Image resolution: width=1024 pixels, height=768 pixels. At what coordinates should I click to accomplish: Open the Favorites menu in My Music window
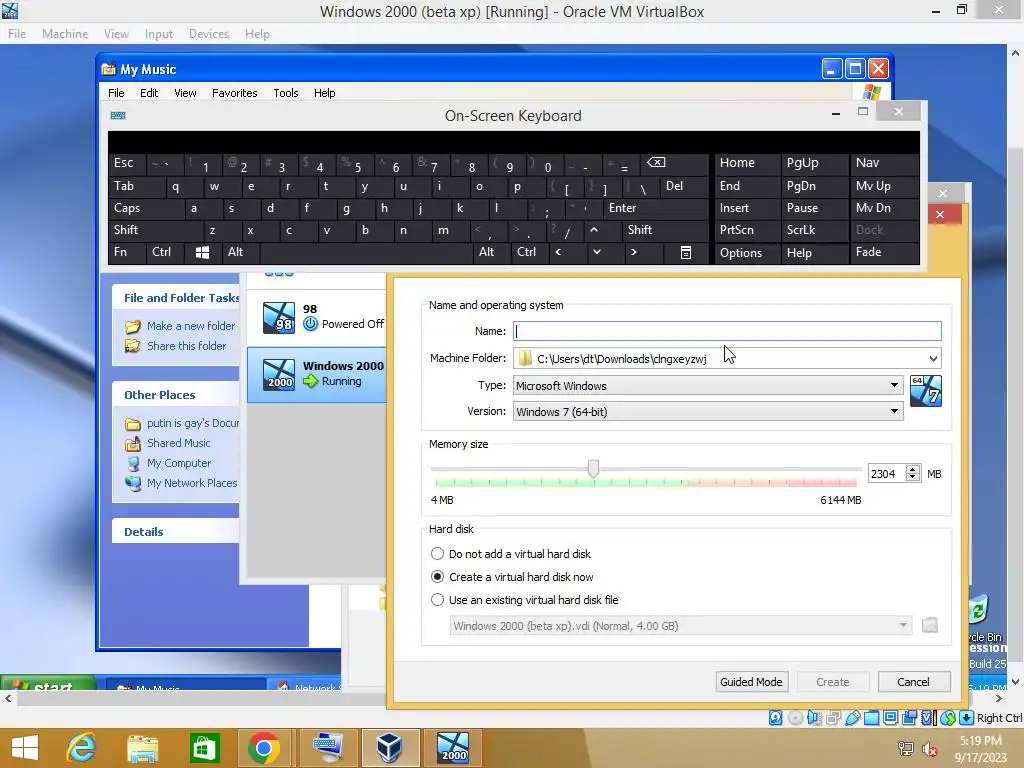(x=234, y=93)
